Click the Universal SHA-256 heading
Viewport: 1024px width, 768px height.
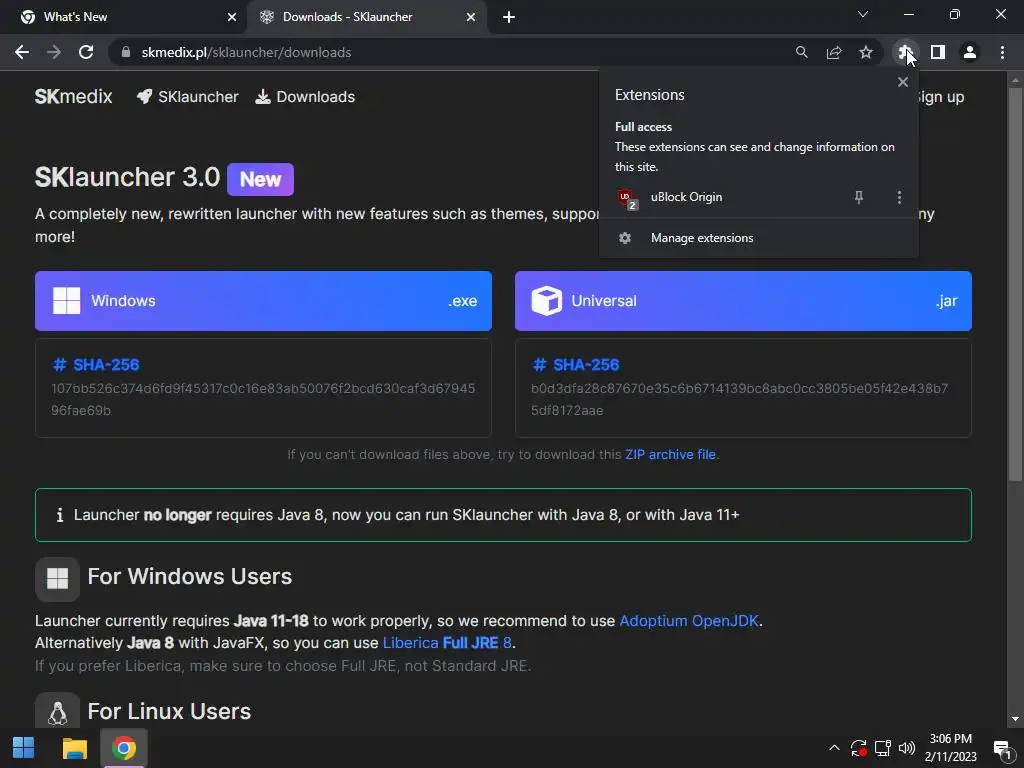click(x=576, y=364)
